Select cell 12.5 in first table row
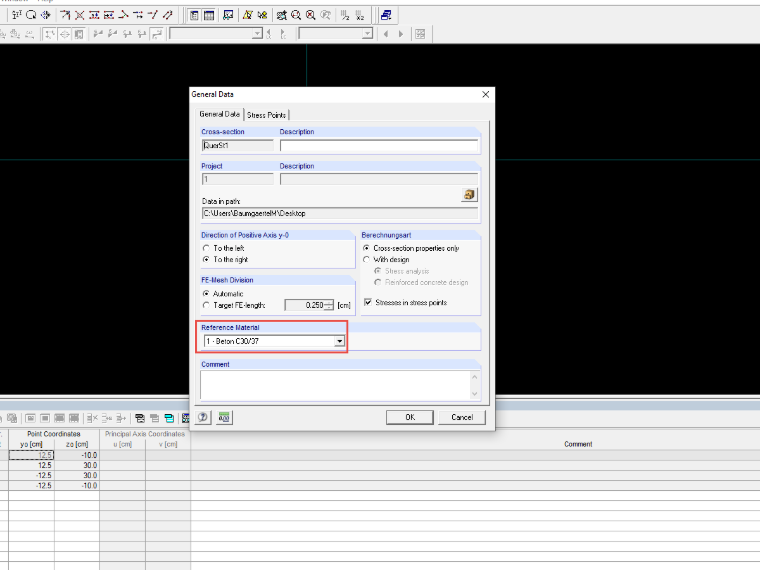 pyautogui.click(x=32, y=455)
